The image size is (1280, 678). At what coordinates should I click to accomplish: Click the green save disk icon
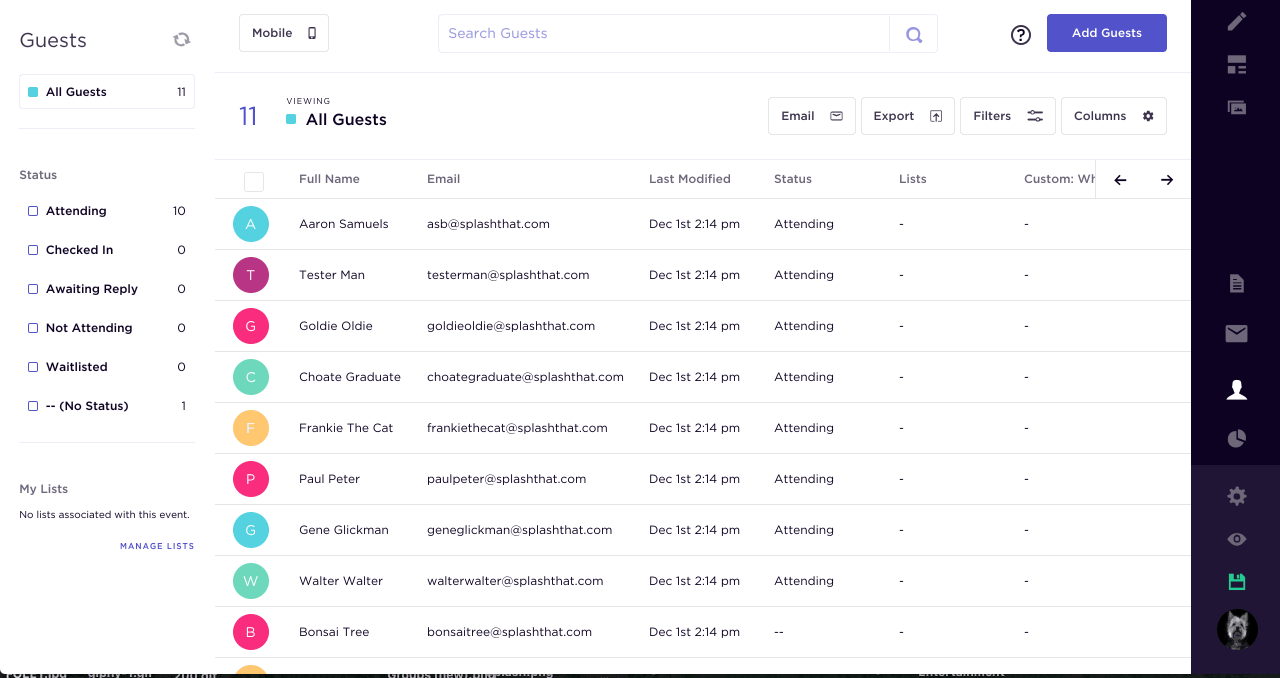(1237, 582)
